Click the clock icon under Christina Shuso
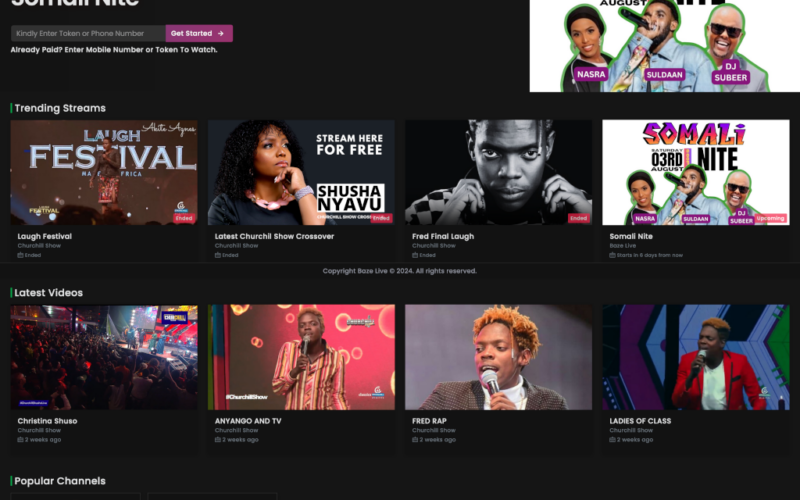800x500 pixels. 20,440
